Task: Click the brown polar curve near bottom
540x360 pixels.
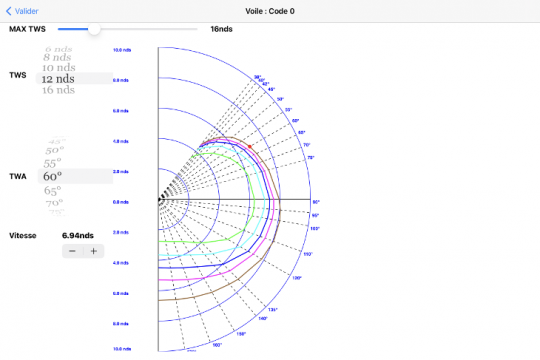Action: 193,296
